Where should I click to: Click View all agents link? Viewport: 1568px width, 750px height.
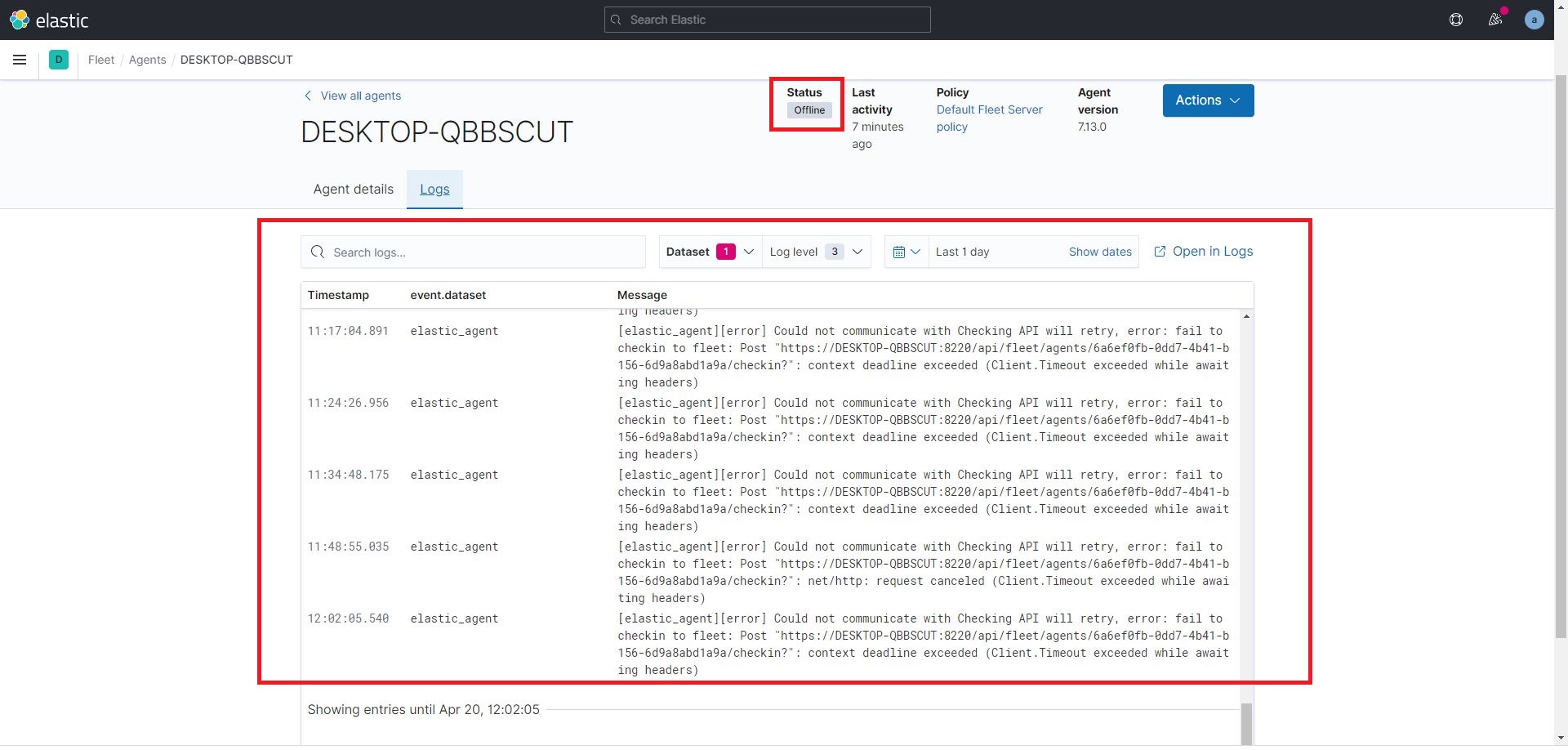[x=352, y=96]
